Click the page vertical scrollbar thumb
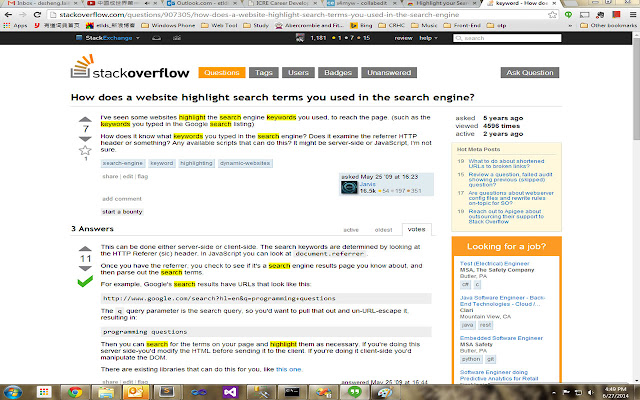This screenshot has height=400, width=640. (636, 88)
